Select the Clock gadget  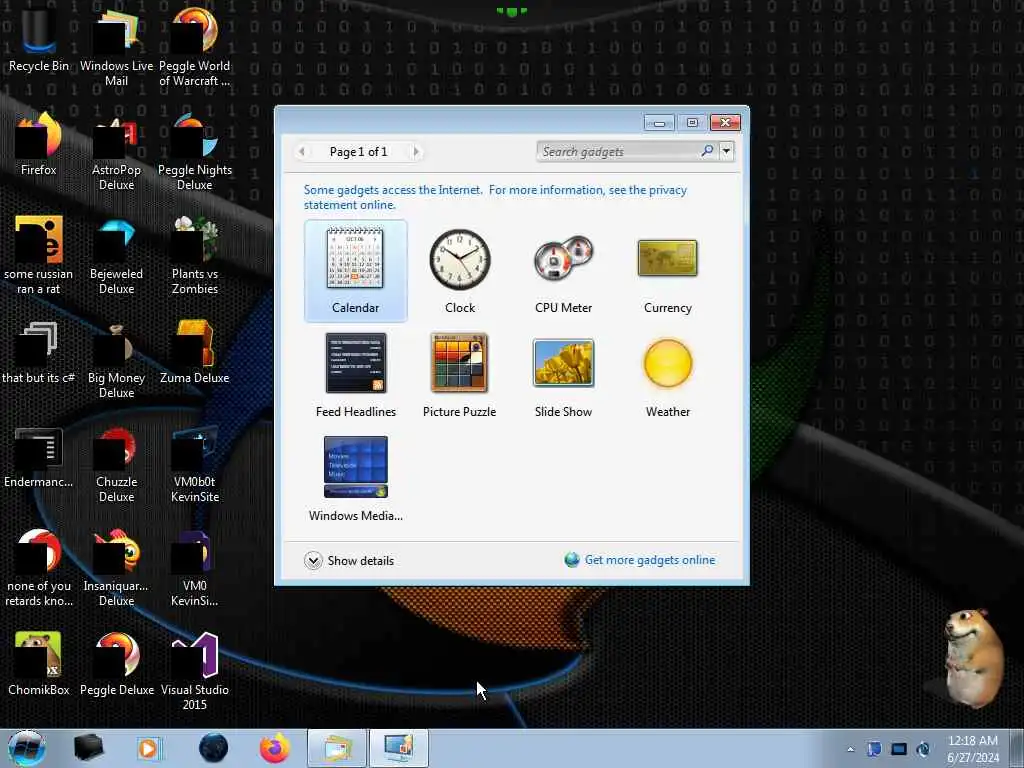[460, 270]
